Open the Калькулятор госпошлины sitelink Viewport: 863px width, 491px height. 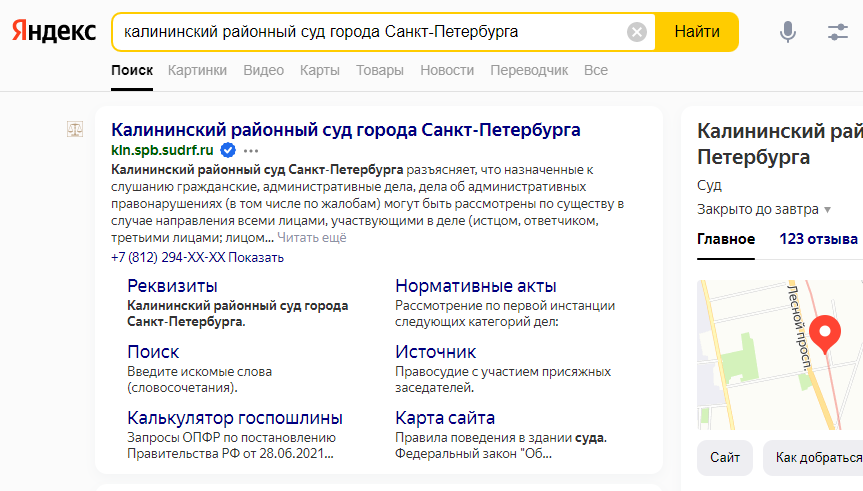[235, 418]
